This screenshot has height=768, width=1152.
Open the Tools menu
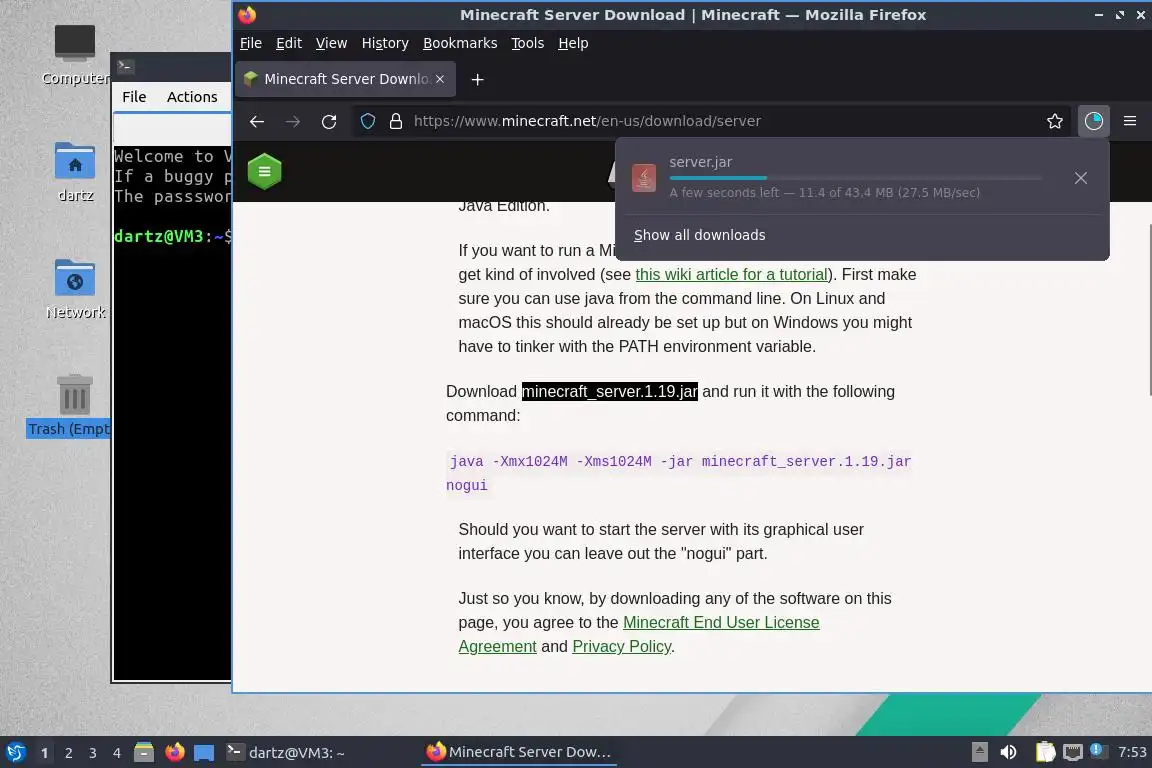tap(528, 43)
